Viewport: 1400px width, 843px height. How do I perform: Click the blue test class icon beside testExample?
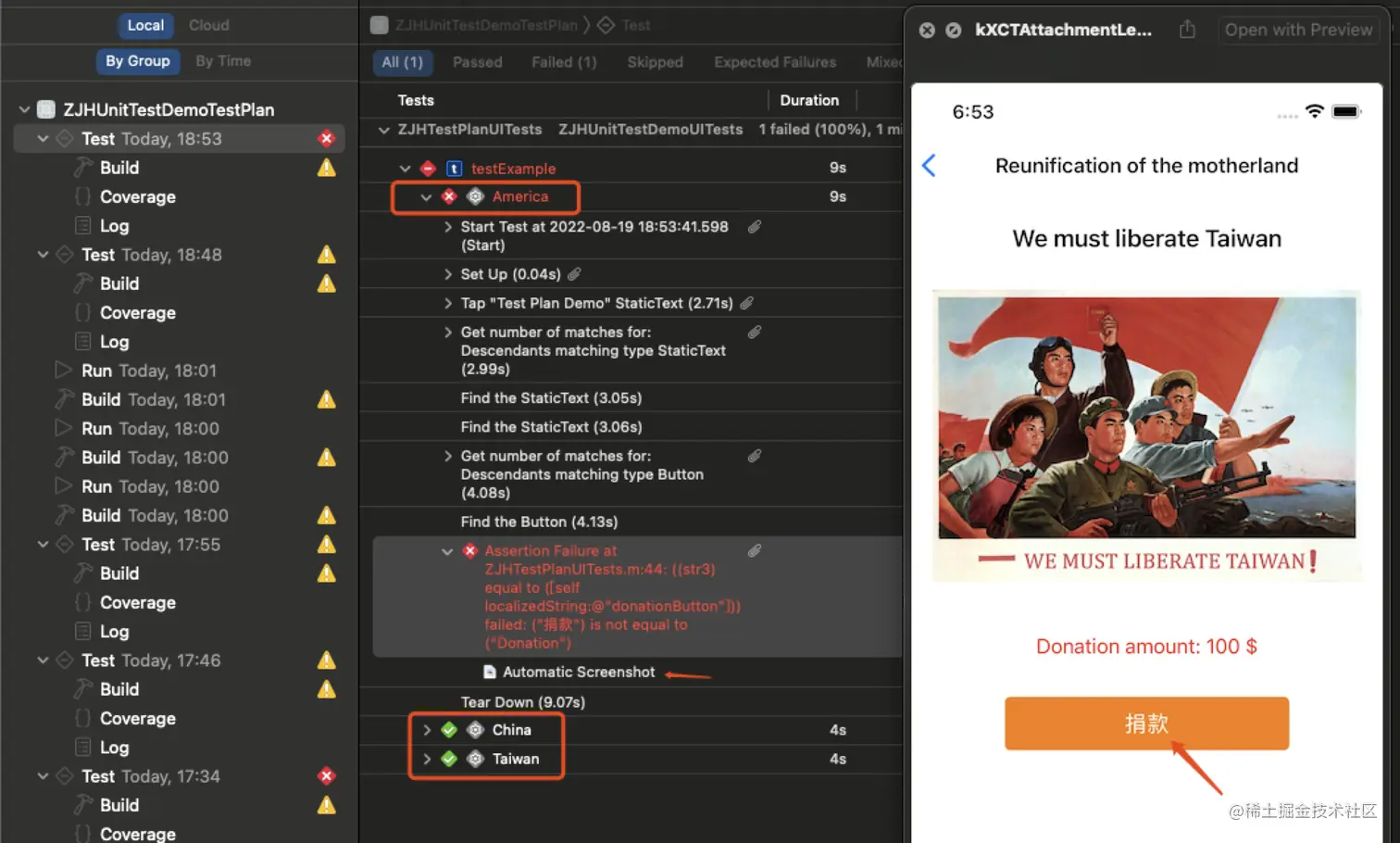[454, 169]
